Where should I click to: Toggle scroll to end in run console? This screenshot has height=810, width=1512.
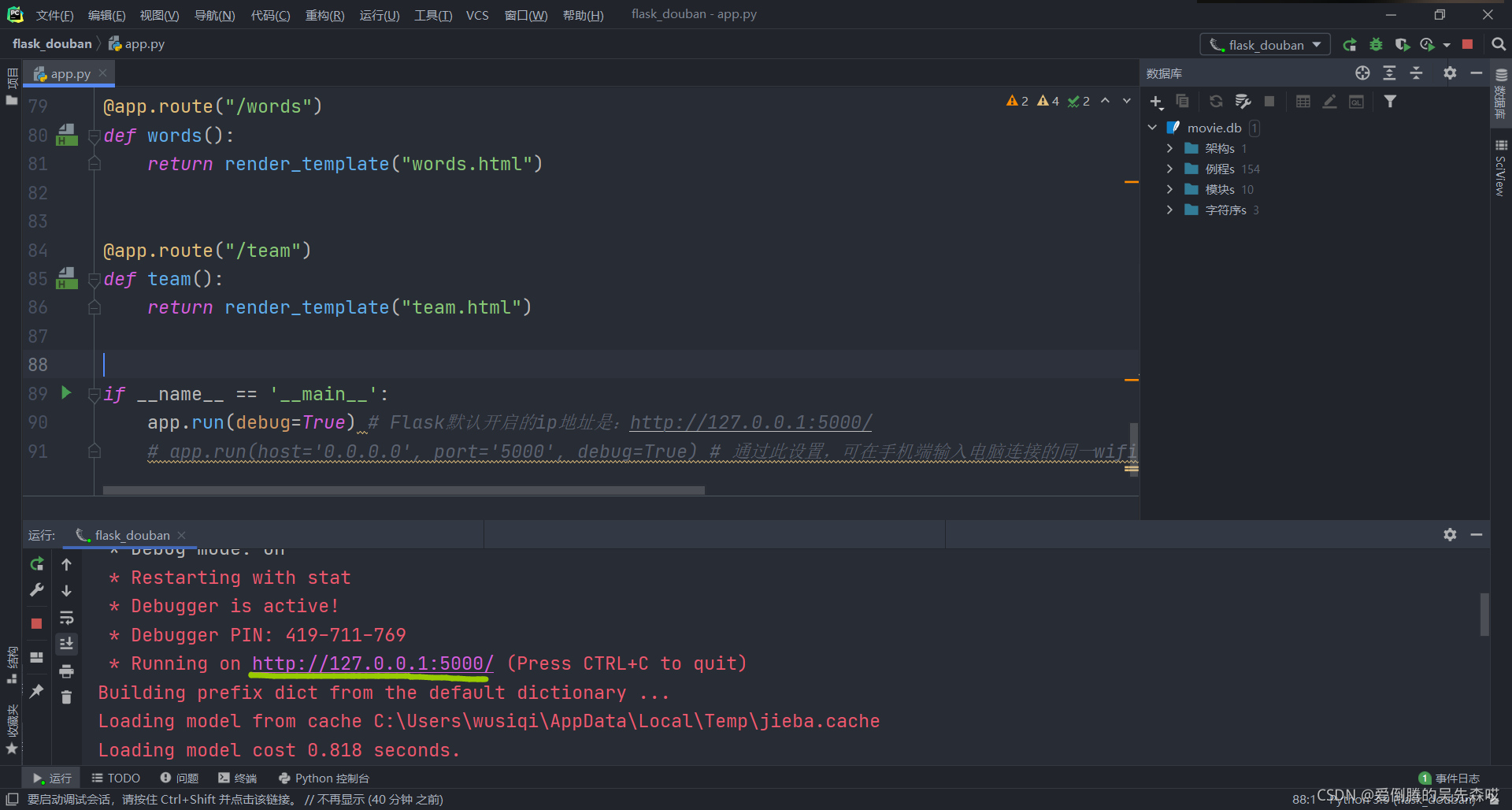click(x=66, y=644)
